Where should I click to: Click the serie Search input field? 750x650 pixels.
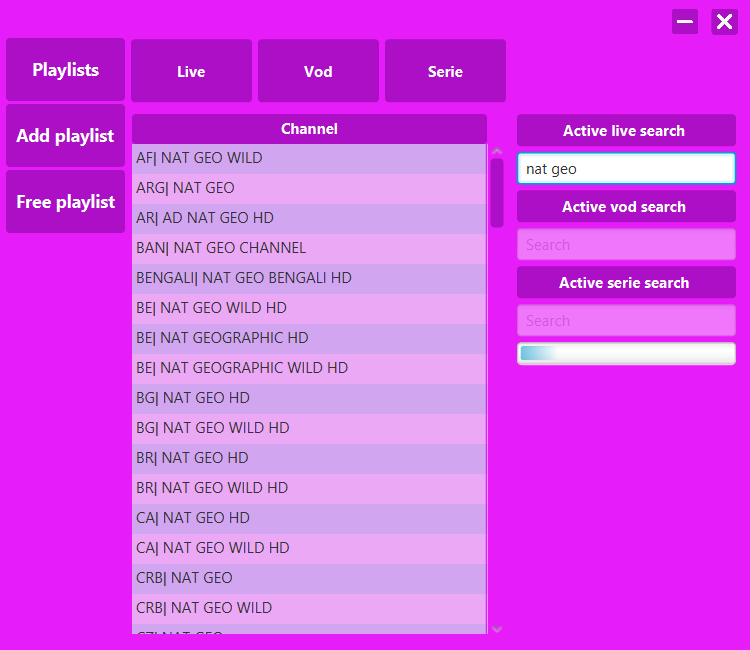[x=626, y=320]
